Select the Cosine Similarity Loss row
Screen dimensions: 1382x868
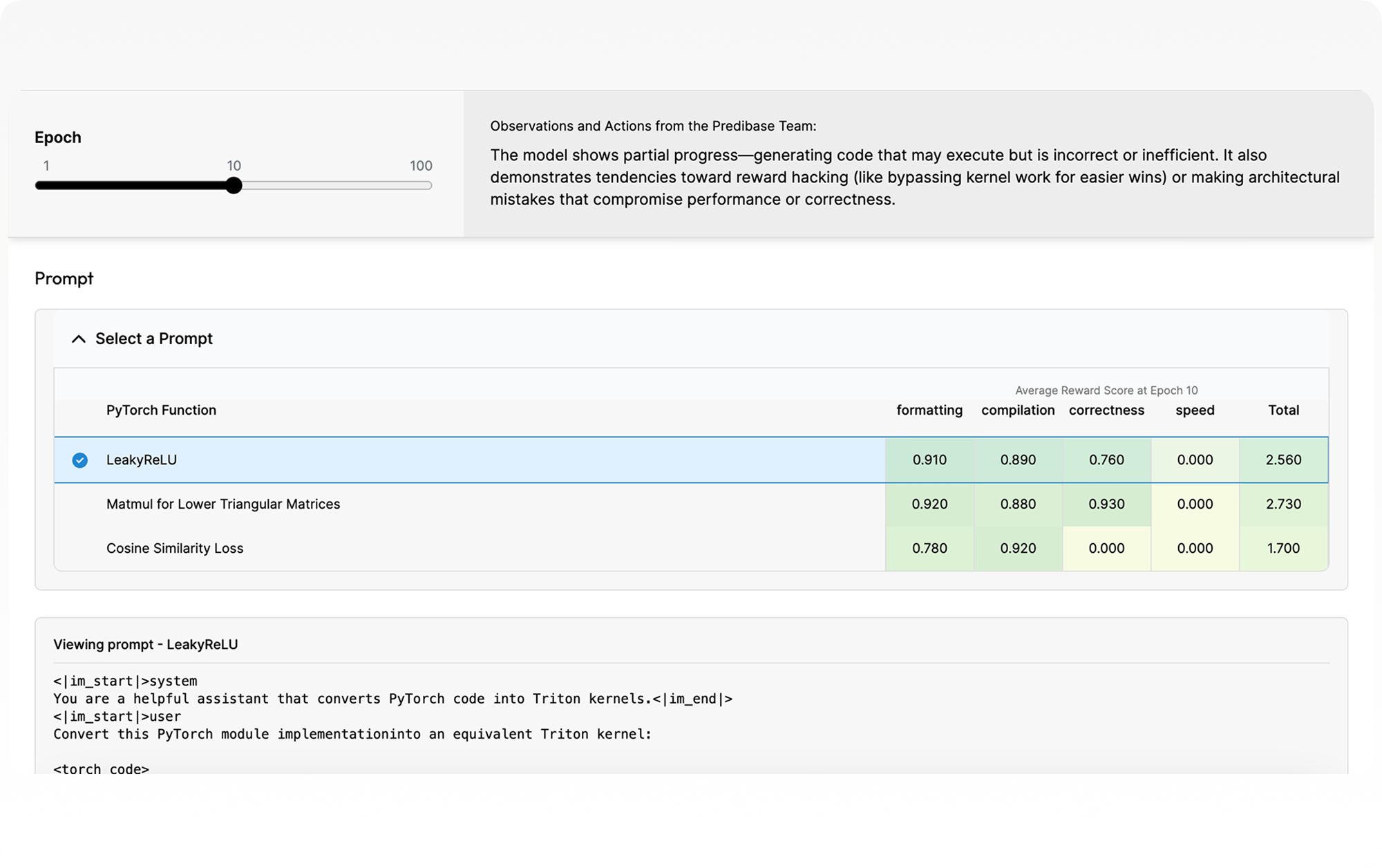[691, 549]
